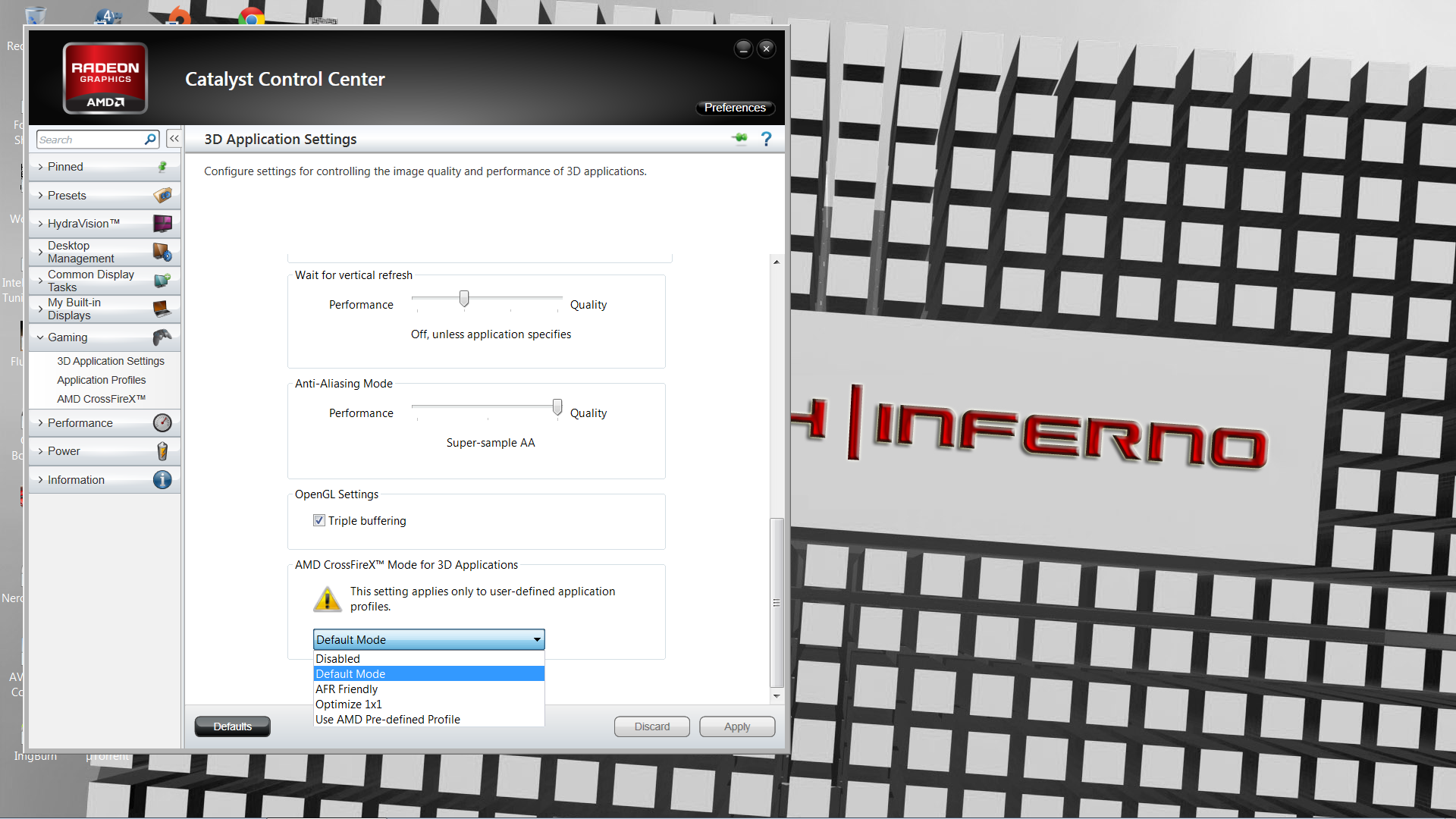This screenshot has height=819, width=1456.
Task: Select Use AMD Pre-defined Profile
Action: [428, 719]
